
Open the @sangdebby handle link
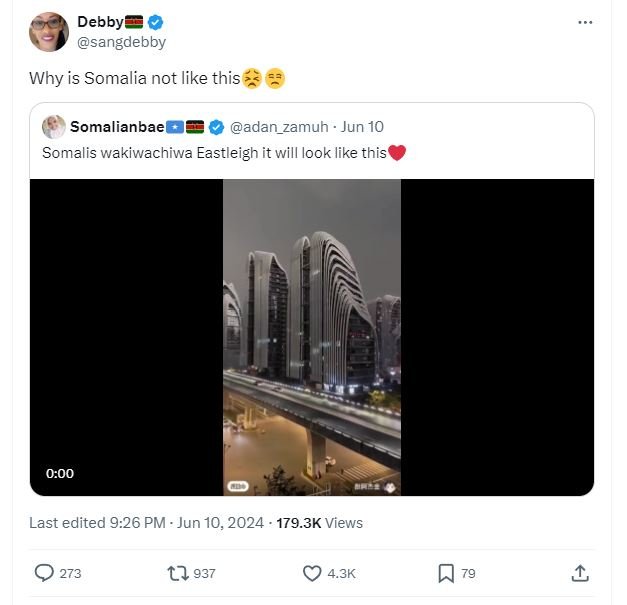tap(121, 42)
